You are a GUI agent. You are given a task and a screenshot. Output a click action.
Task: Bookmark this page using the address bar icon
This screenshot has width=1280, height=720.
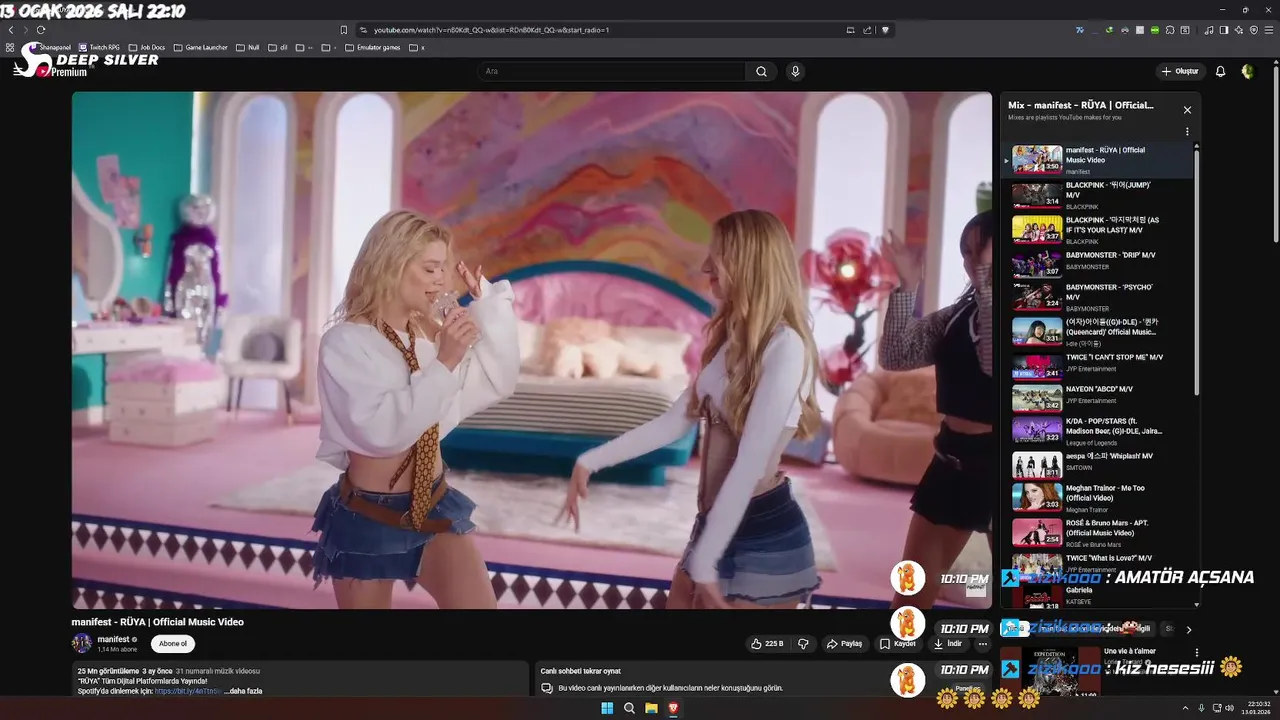click(344, 30)
